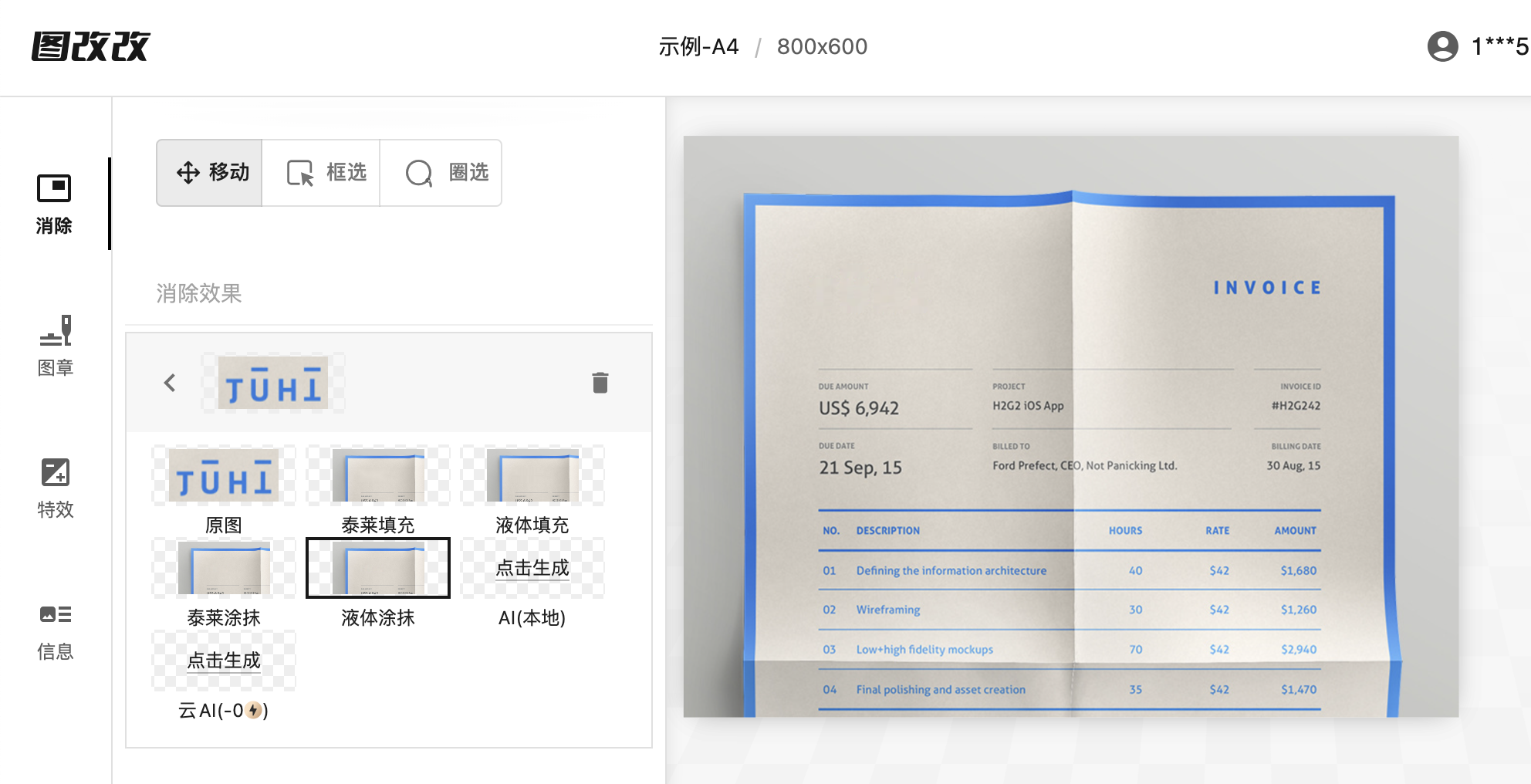Screen dimensions: 1531x784
Task: Select the 液体涂抹 effect thumbnail
Action: pos(378,569)
